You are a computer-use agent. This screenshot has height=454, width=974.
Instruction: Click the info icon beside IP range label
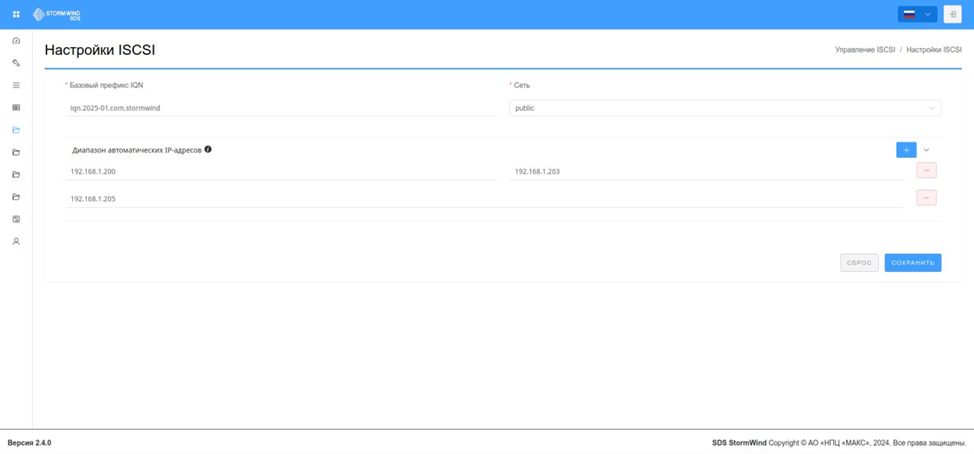pyautogui.click(x=208, y=149)
